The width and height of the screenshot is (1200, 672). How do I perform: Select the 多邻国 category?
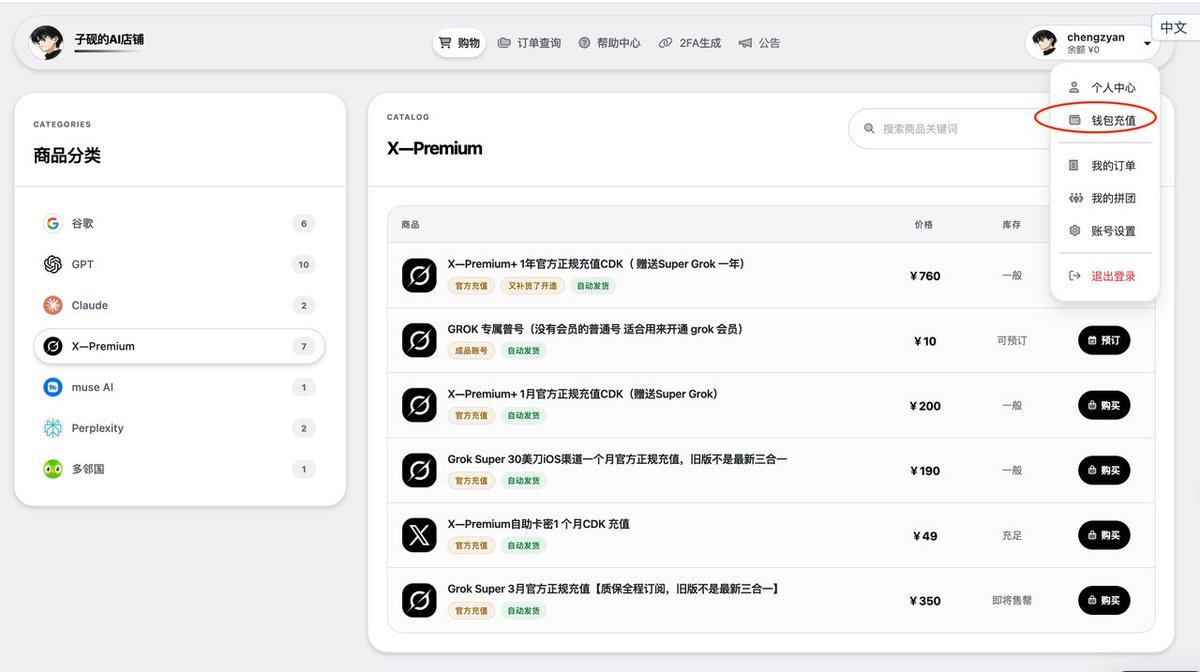tap(180, 470)
